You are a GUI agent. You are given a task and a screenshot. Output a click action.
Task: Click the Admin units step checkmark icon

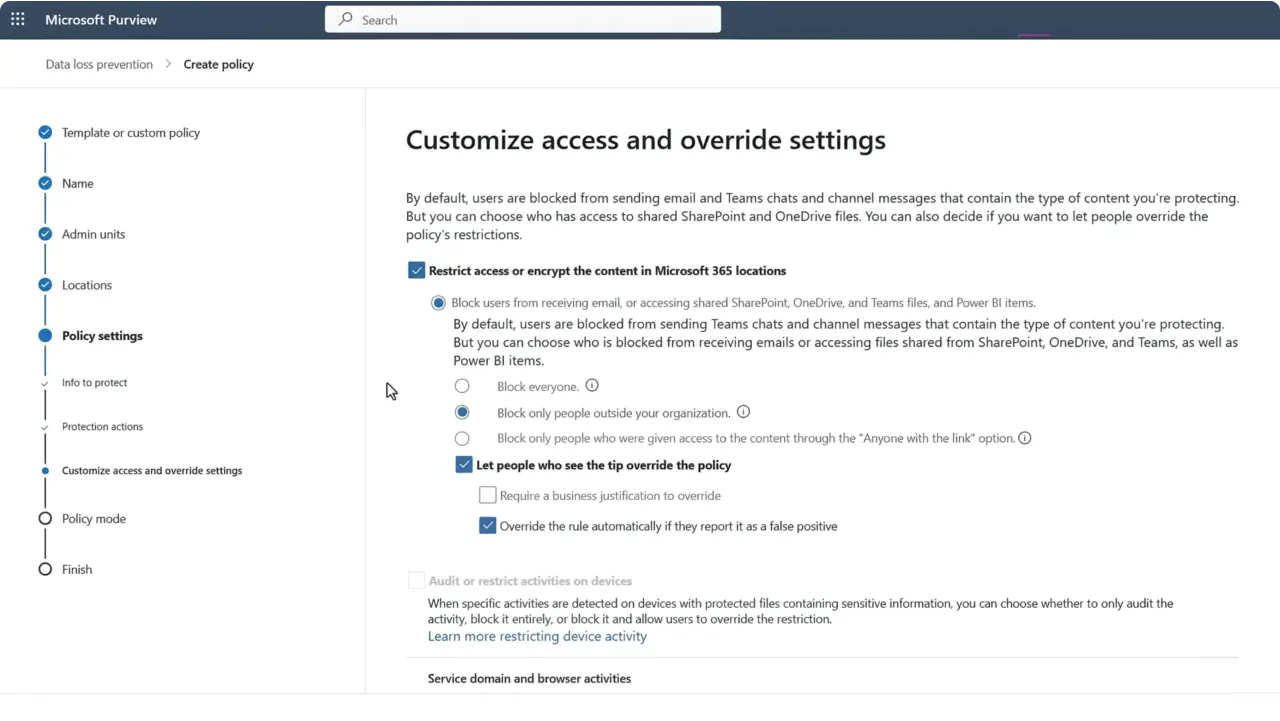tap(45, 234)
